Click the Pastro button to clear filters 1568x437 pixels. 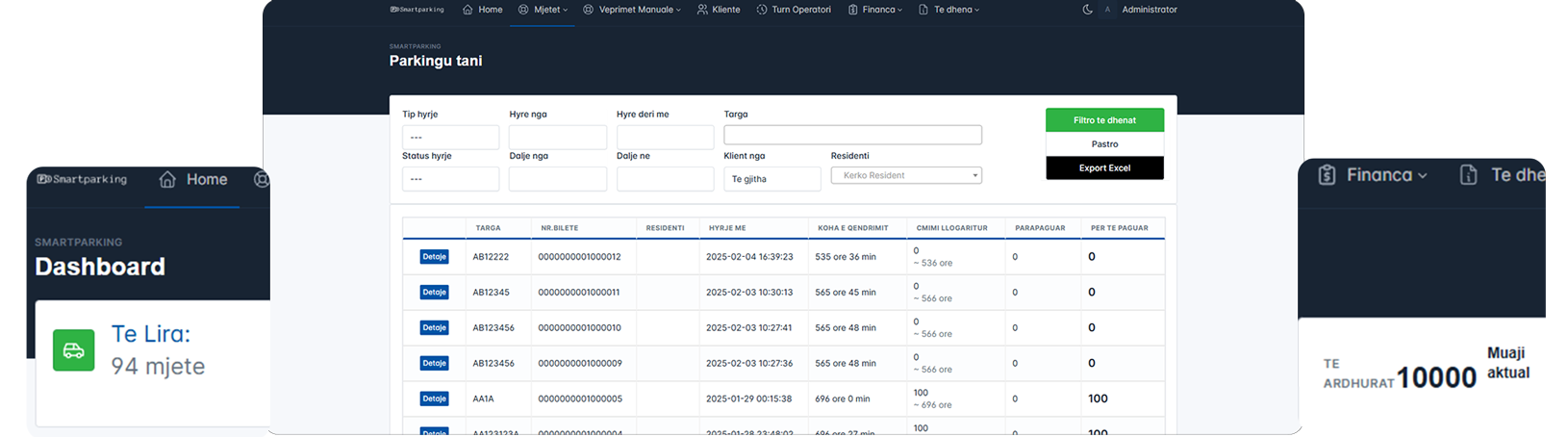click(x=1104, y=144)
